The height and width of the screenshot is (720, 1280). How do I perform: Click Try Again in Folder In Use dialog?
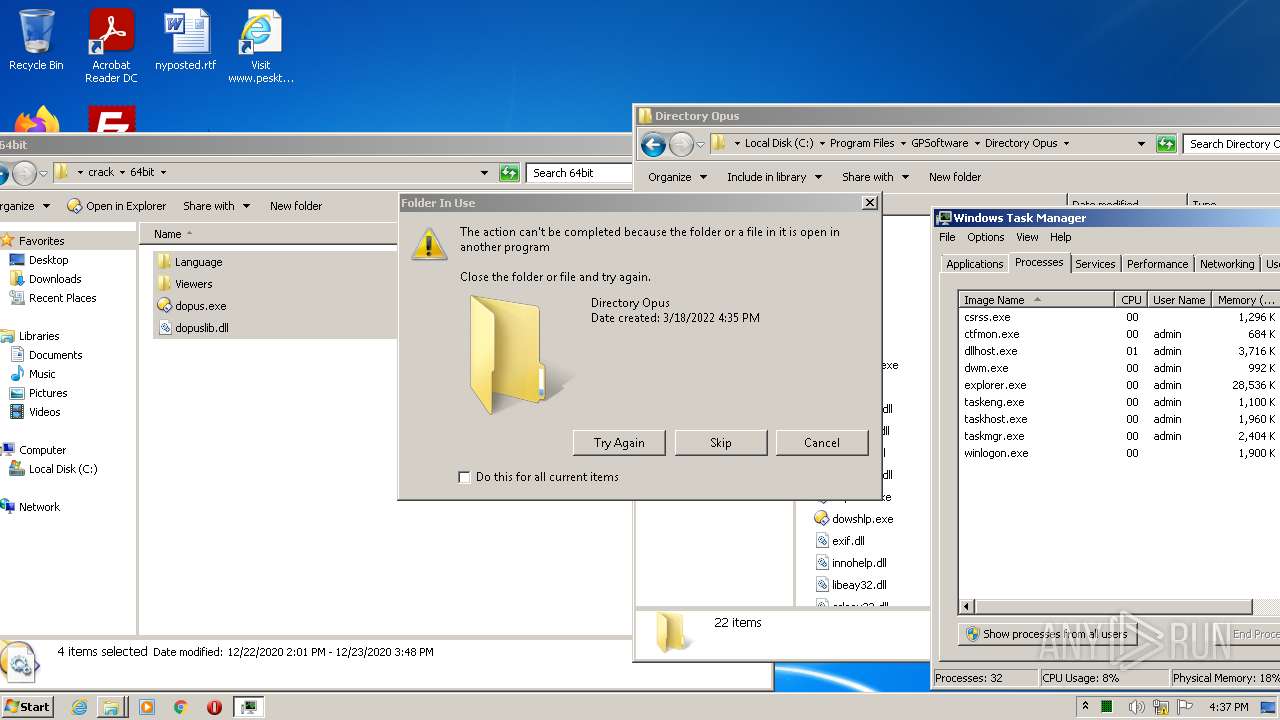pos(619,443)
